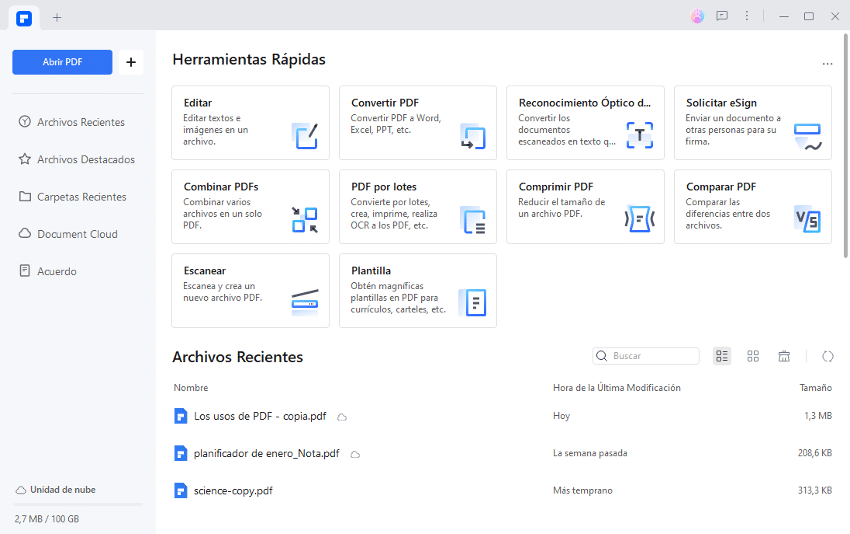Expand the three-dot menu for Herramientas Rápidas
Viewport: 850px width, 534px height.
tap(827, 63)
